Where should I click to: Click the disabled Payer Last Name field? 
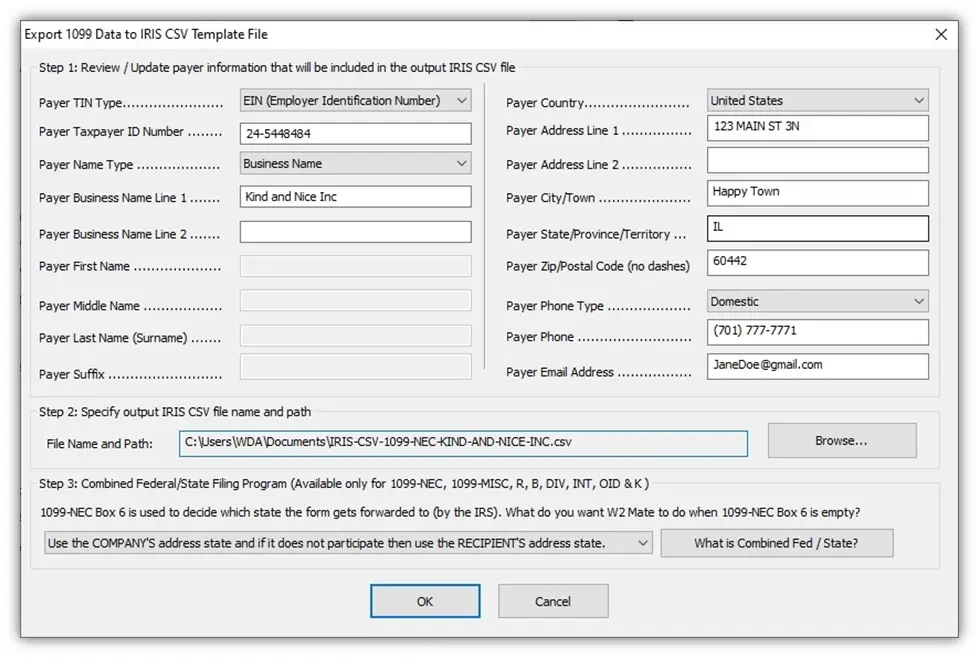click(x=355, y=336)
